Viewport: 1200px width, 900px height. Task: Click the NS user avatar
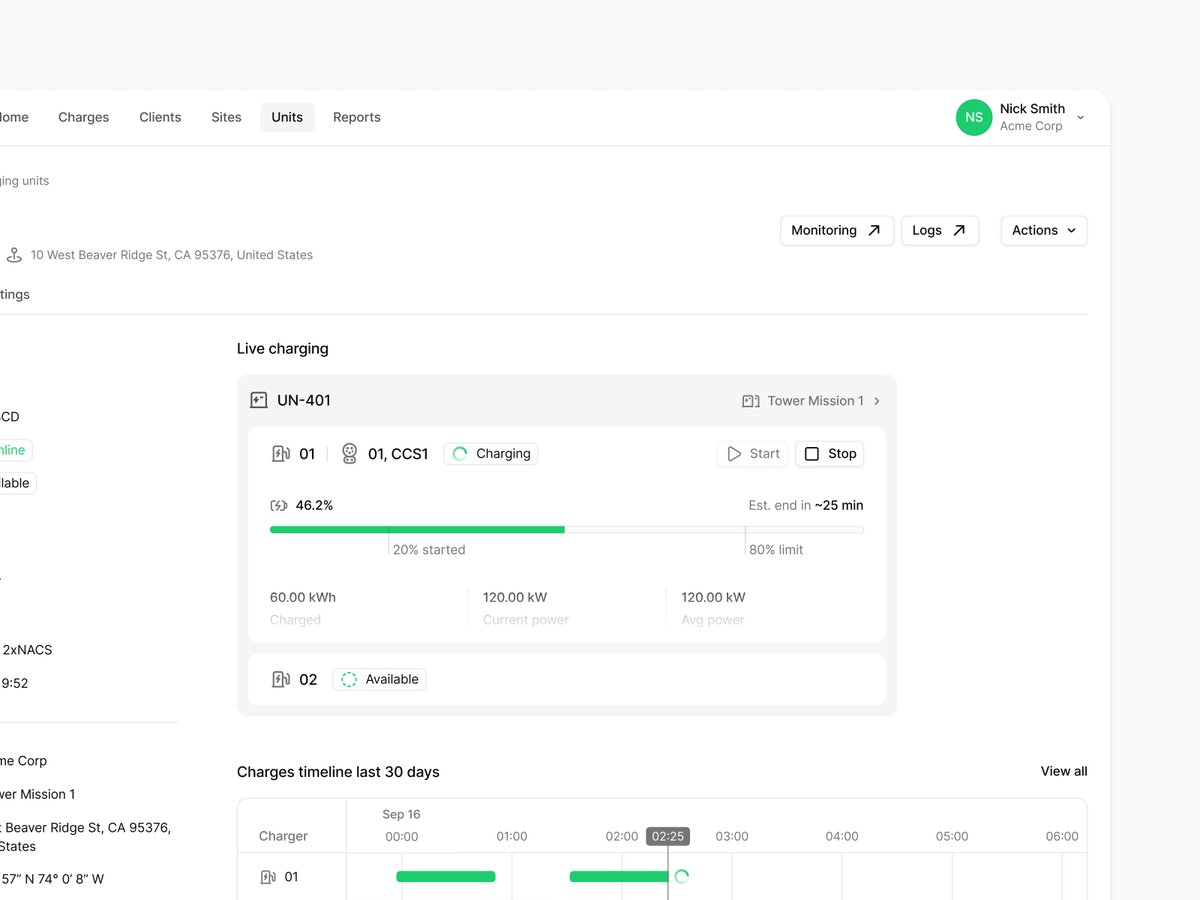974,117
